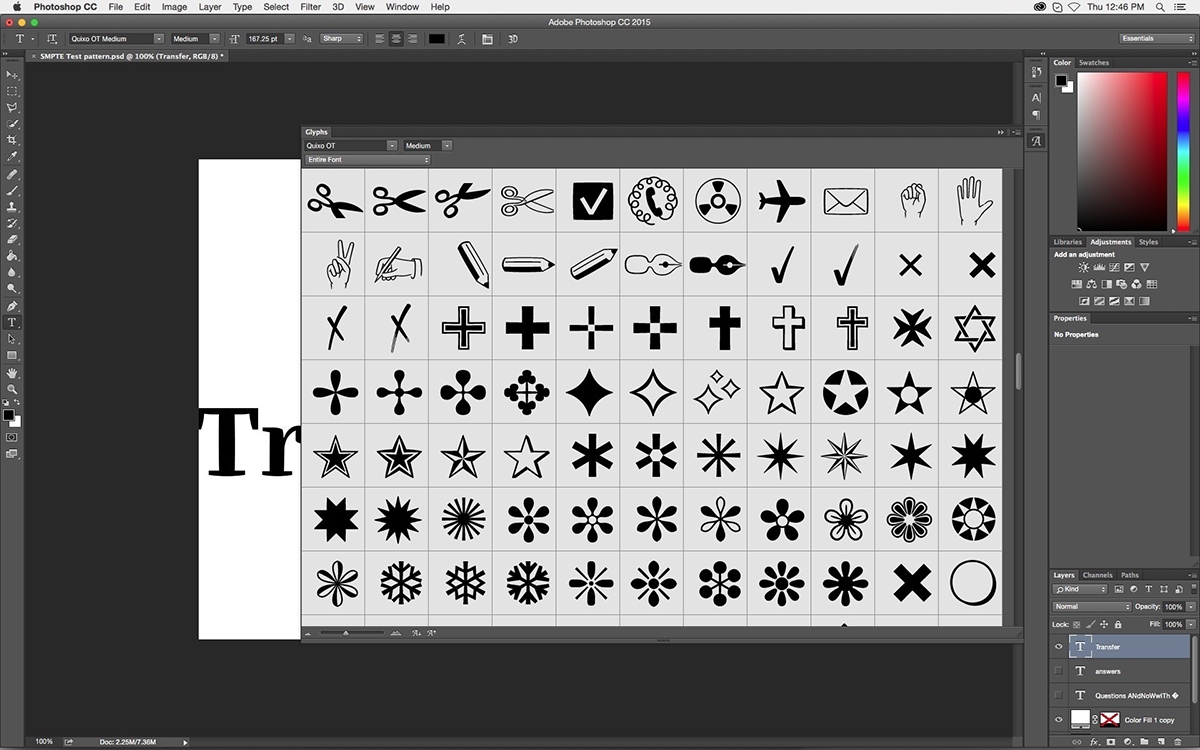Hide the Color Fill 1 copy layer
Screen dimensions: 1200x750
(1058, 719)
